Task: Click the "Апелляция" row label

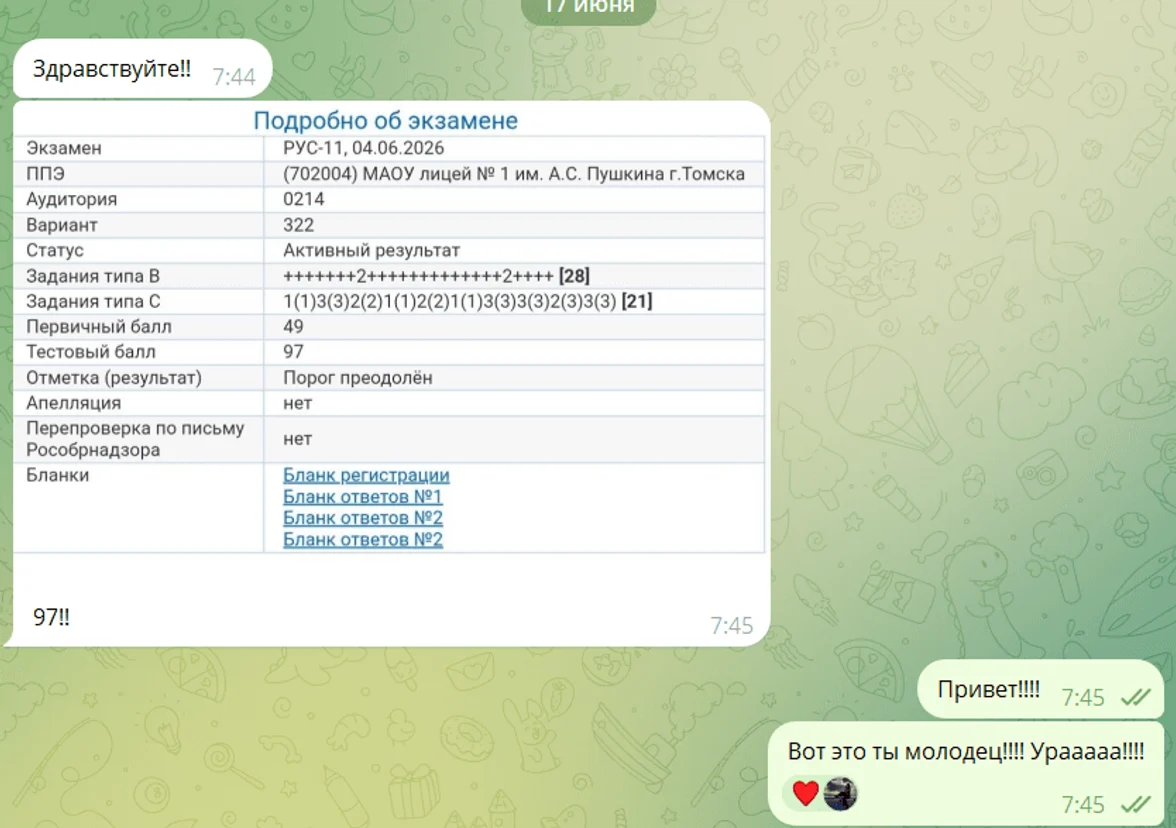Action: pos(74,404)
